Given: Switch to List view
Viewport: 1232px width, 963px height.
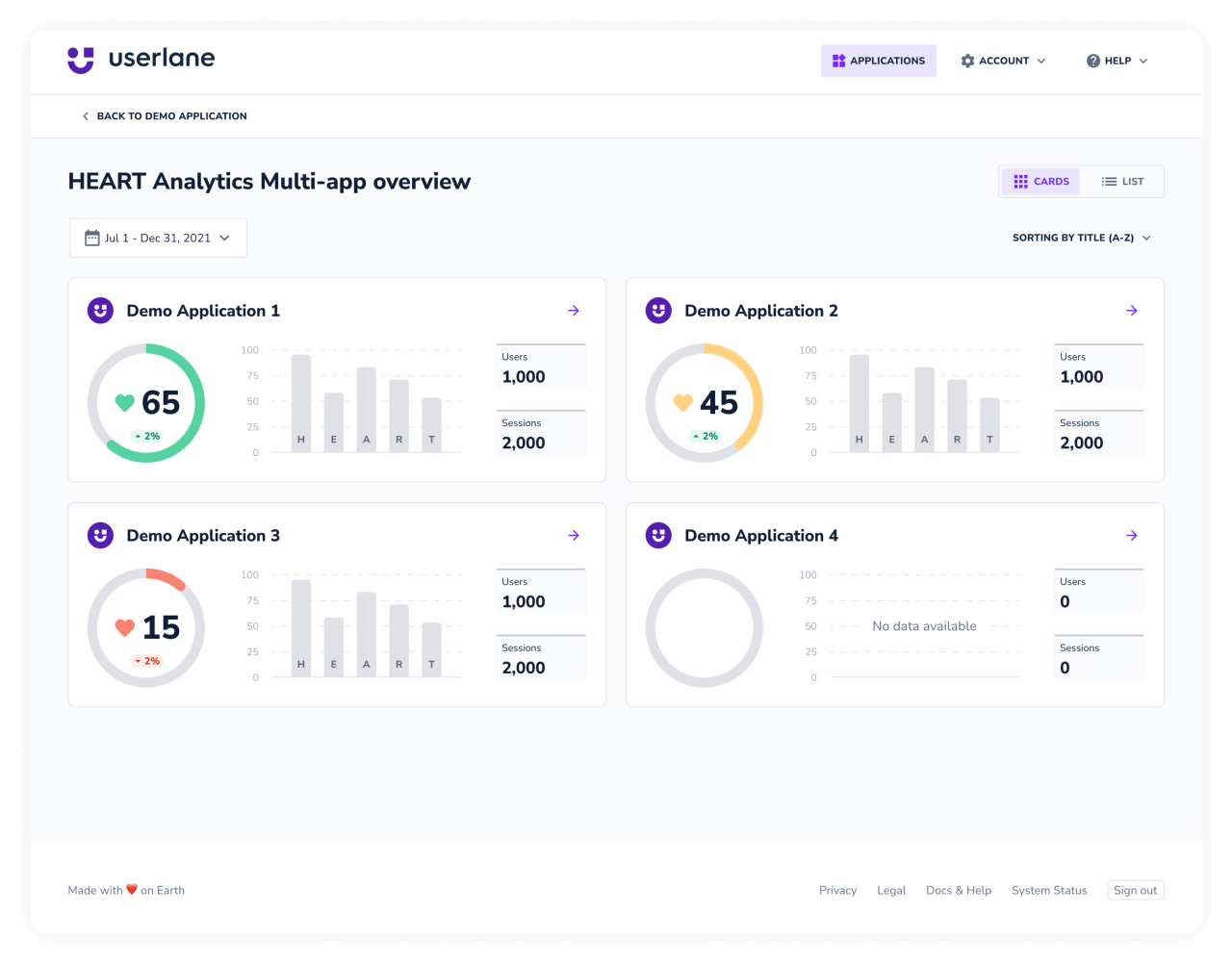Looking at the screenshot, I should click(1122, 182).
